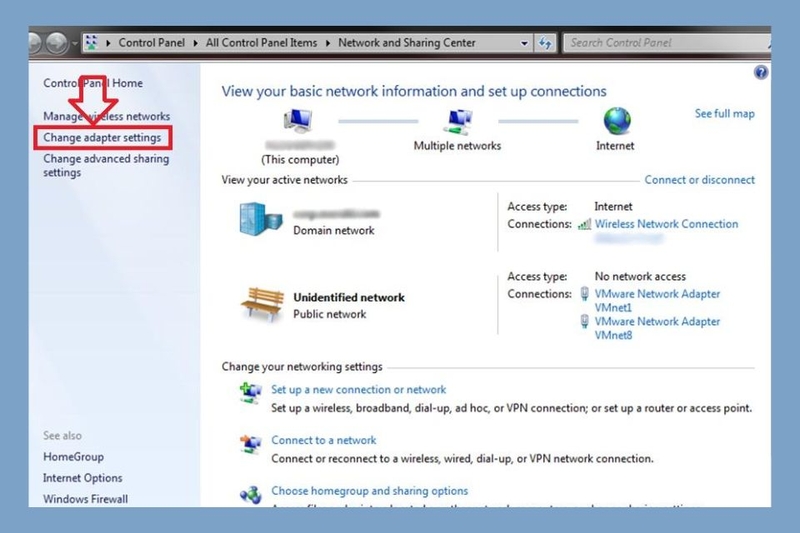Click the Search Control Panel field

click(666, 43)
